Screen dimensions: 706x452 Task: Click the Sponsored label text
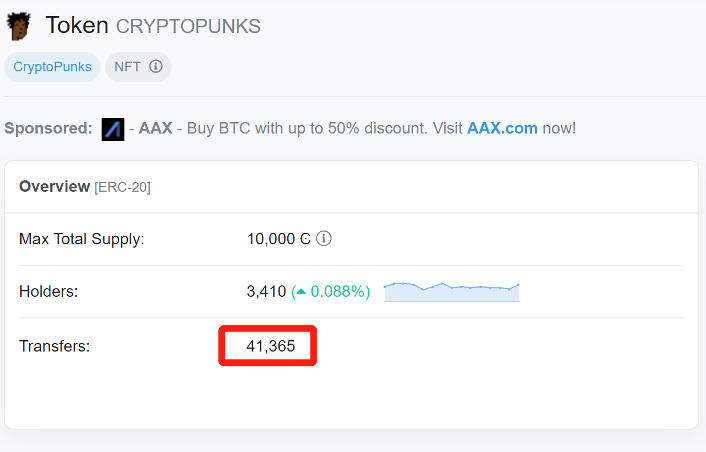[48, 128]
